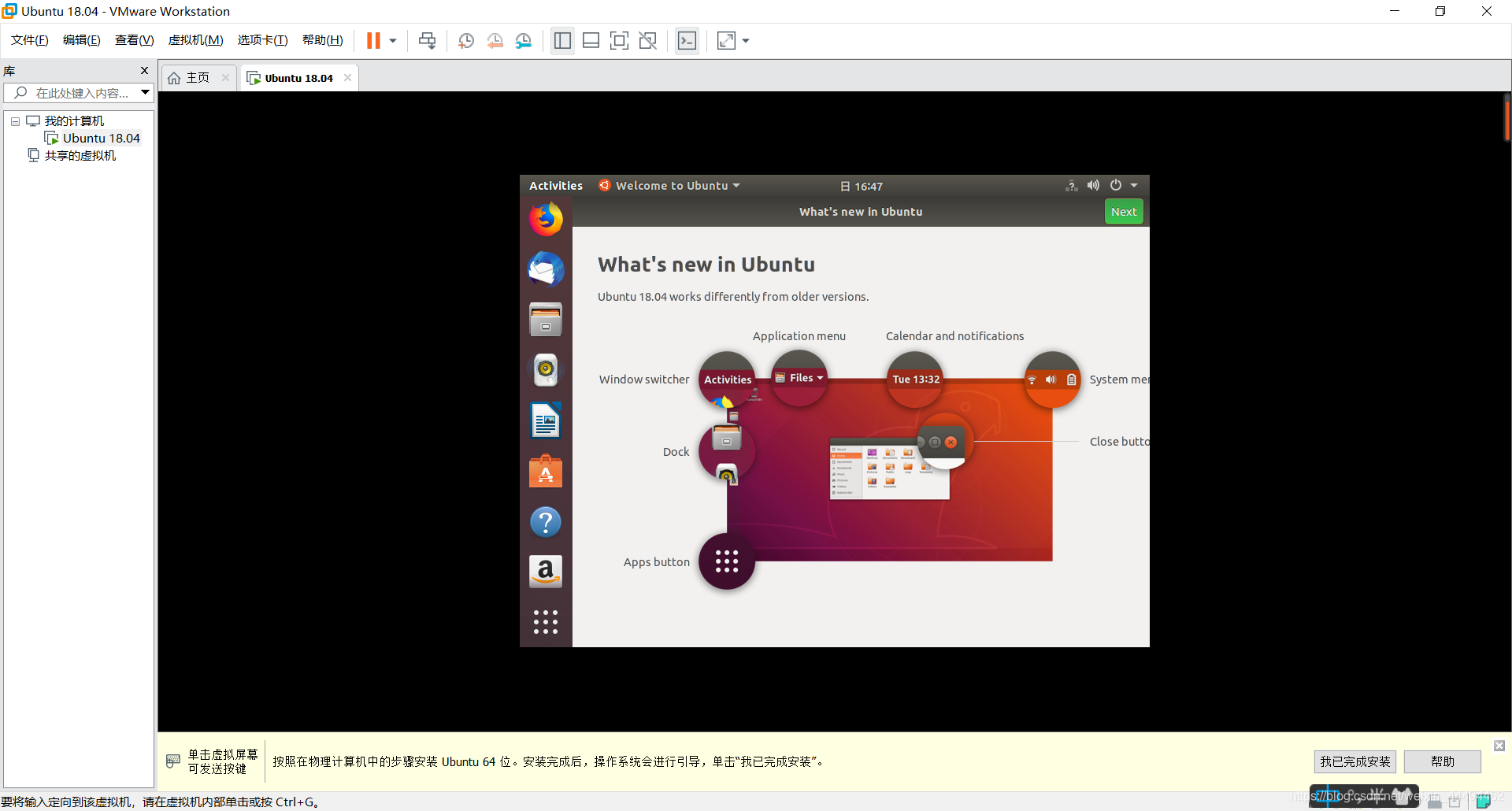Screen dimensions: 1512x811
Task: Show Applications grid in the dock
Action: coord(546,622)
